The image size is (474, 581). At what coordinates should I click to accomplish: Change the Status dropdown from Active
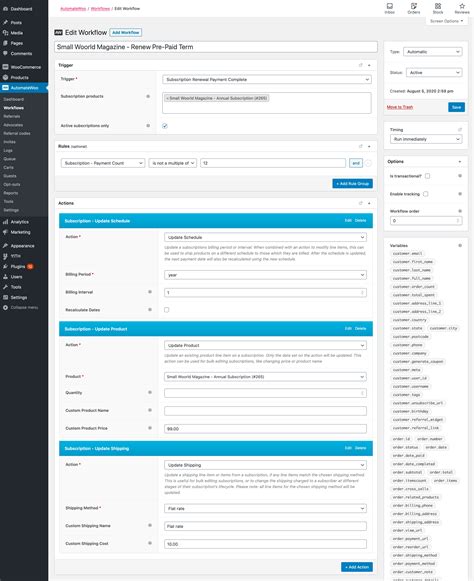(x=434, y=73)
